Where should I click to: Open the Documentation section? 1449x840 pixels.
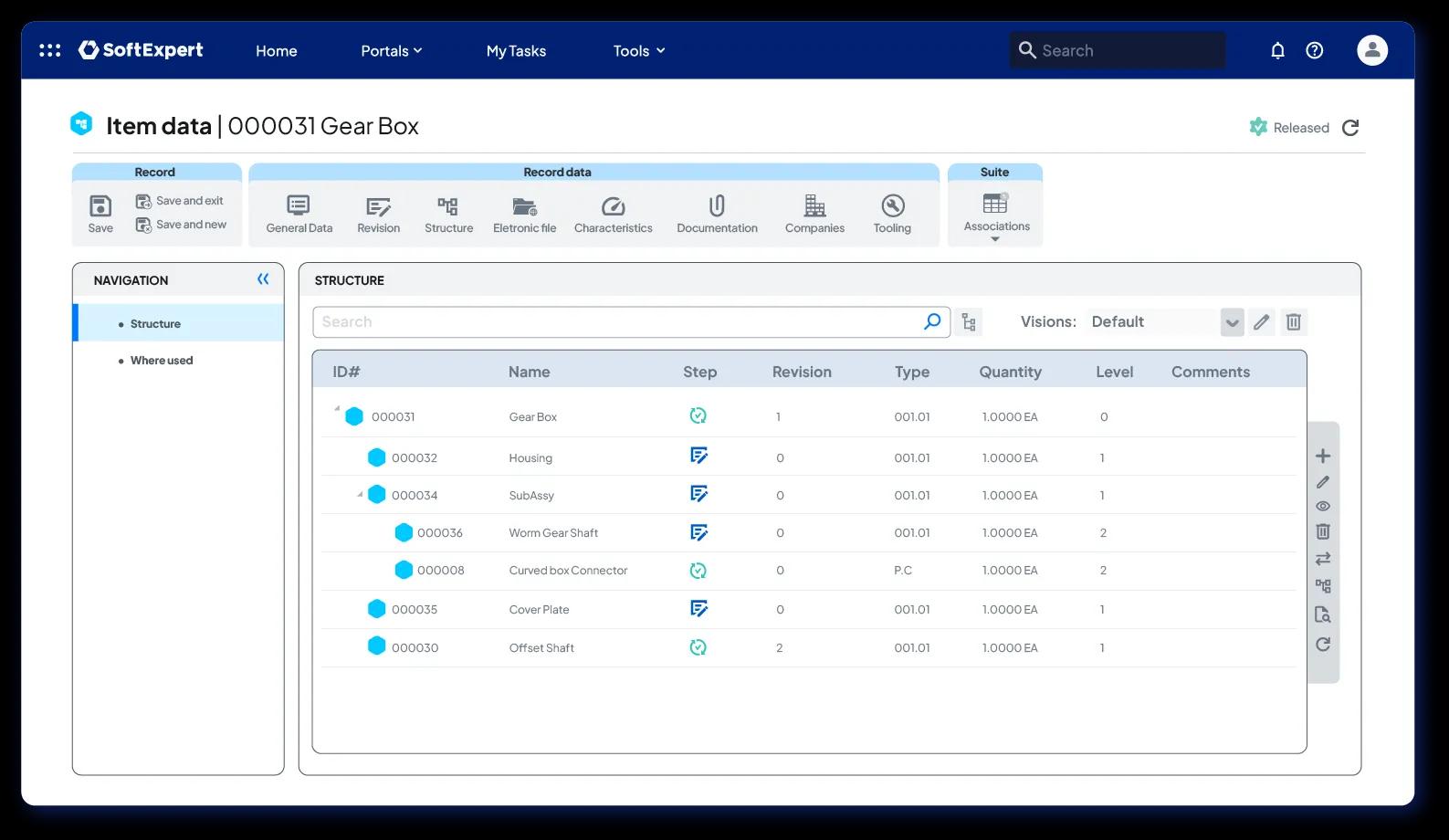[717, 214]
